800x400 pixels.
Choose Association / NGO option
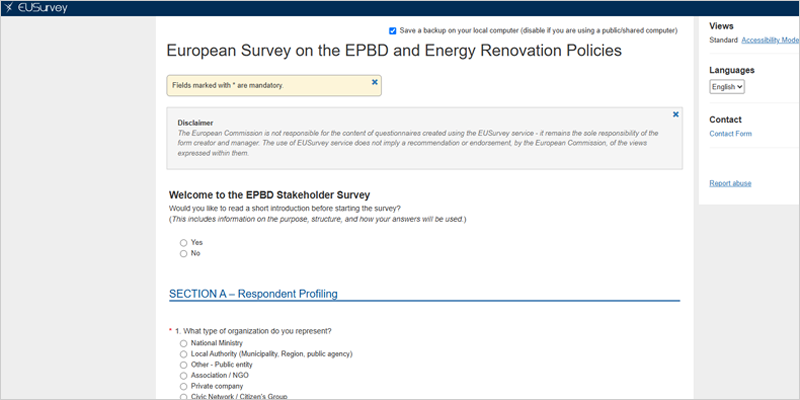coord(184,376)
